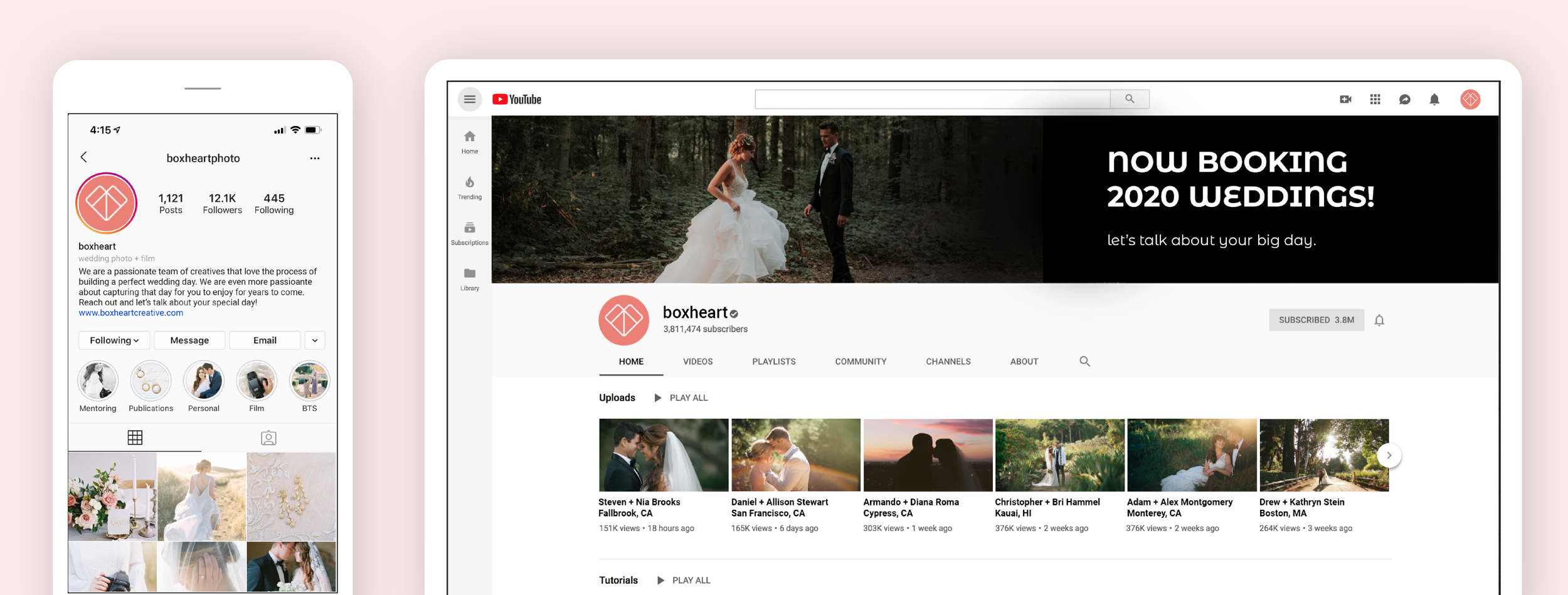The height and width of the screenshot is (595, 1568).
Task: Click PLAY ALL next to Tutorials
Action: 684,580
